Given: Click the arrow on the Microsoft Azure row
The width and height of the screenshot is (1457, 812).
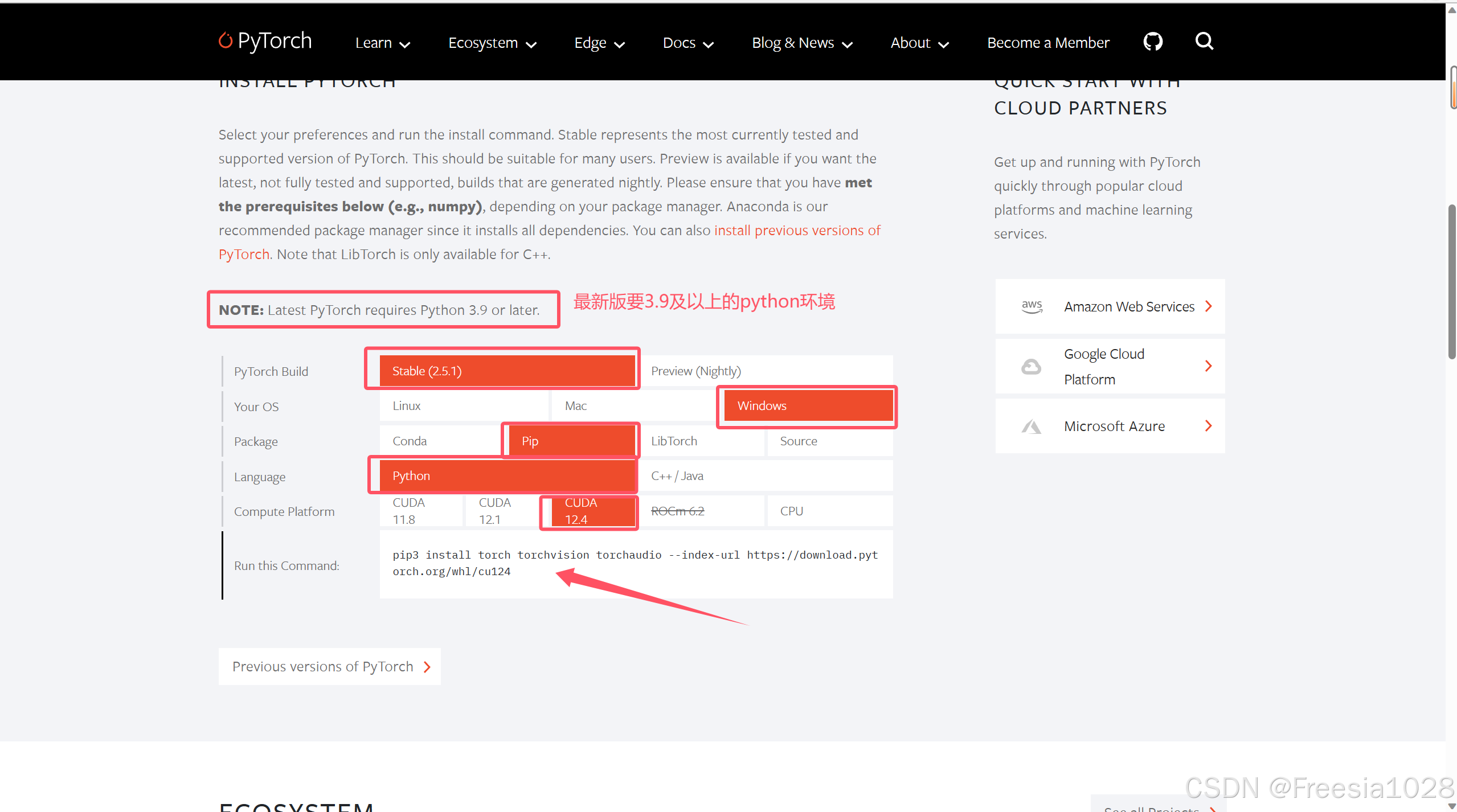Looking at the screenshot, I should click(1208, 425).
